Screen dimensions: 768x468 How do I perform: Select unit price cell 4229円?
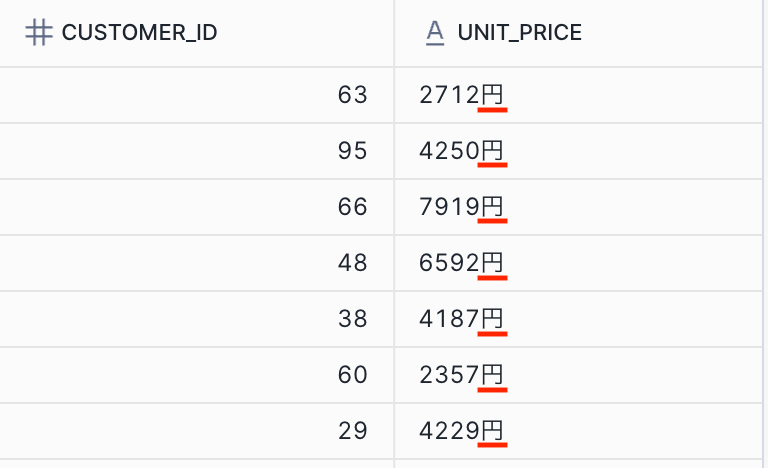tap(462, 431)
